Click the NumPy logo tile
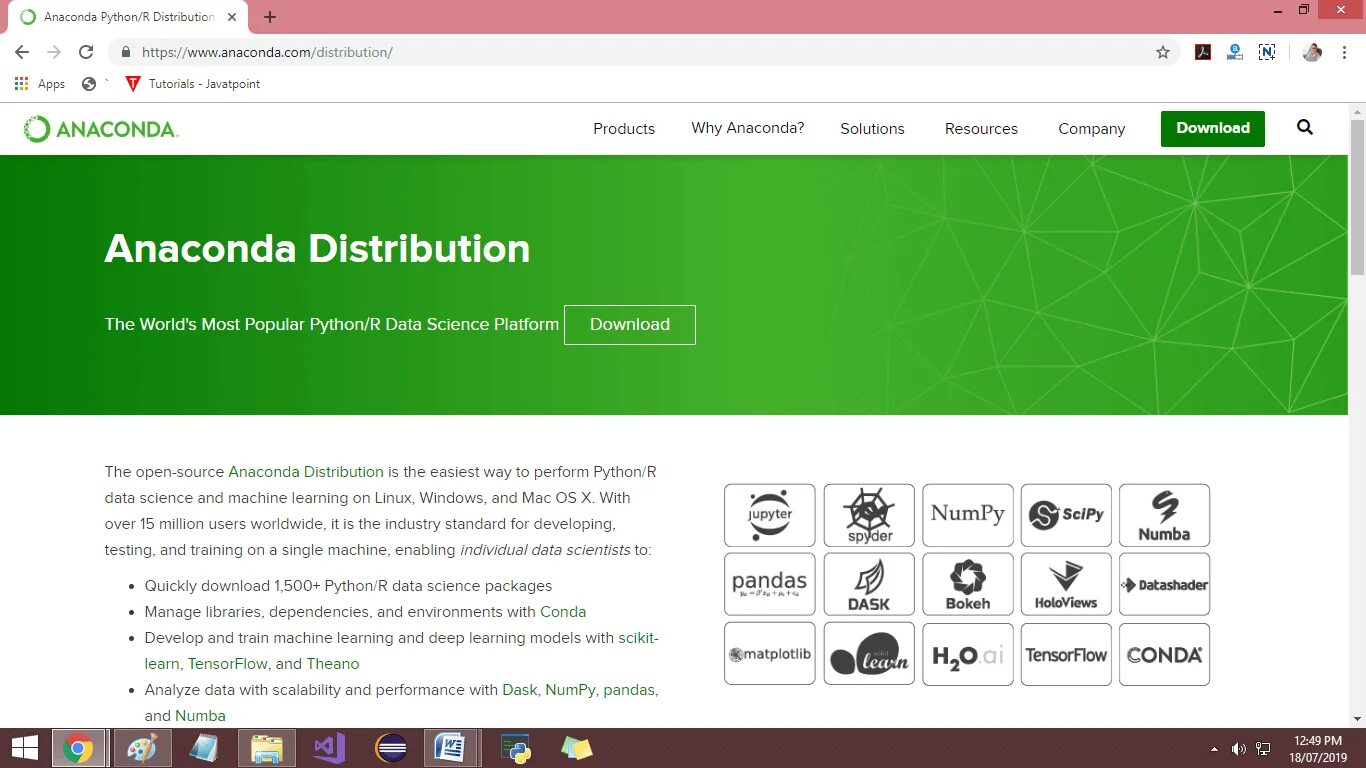1366x768 pixels. 968,516
